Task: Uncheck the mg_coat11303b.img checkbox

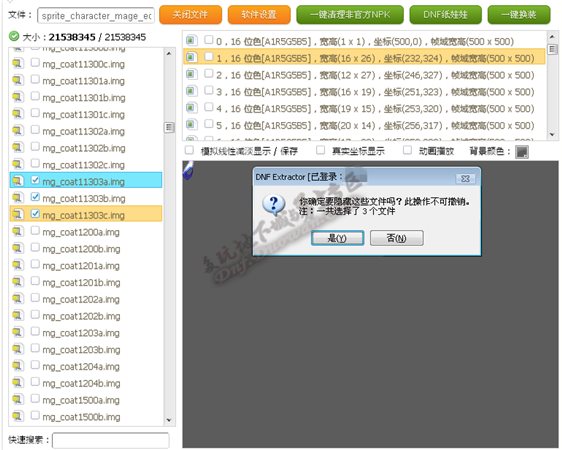Action: [35, 197]
